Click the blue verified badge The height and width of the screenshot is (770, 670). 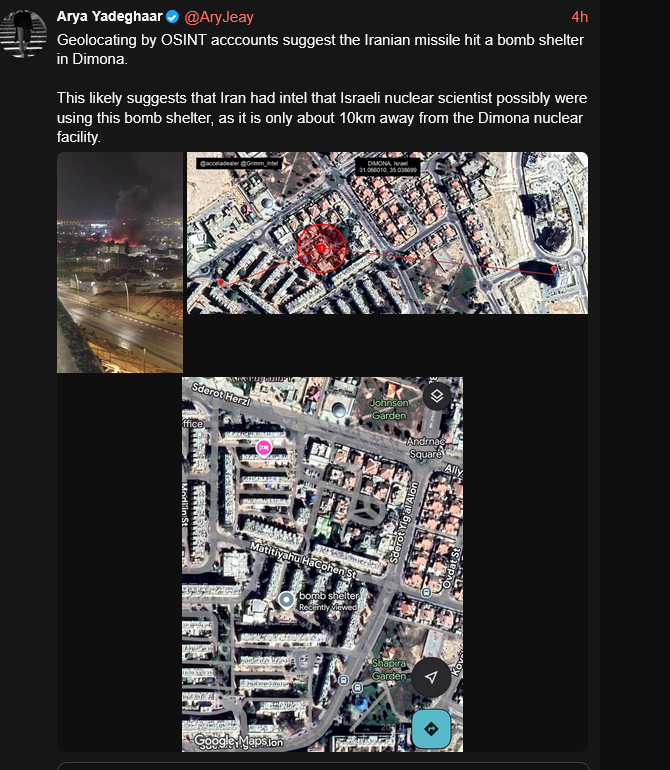[x=172, y=17]
